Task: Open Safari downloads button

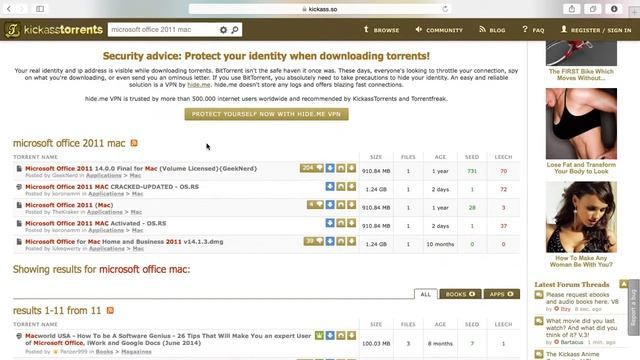Action: 614,9
